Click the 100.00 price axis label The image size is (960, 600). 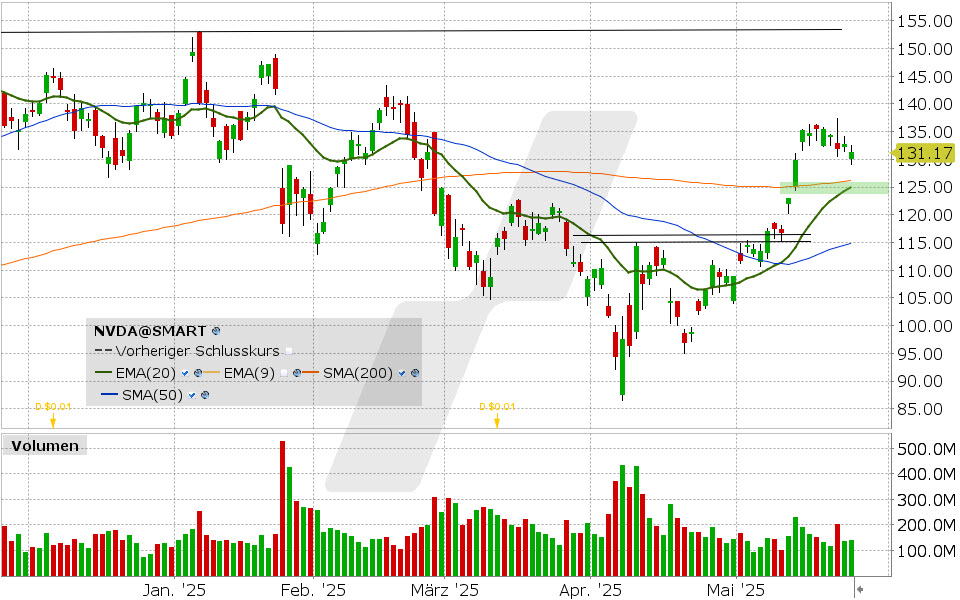click(924, 326)
